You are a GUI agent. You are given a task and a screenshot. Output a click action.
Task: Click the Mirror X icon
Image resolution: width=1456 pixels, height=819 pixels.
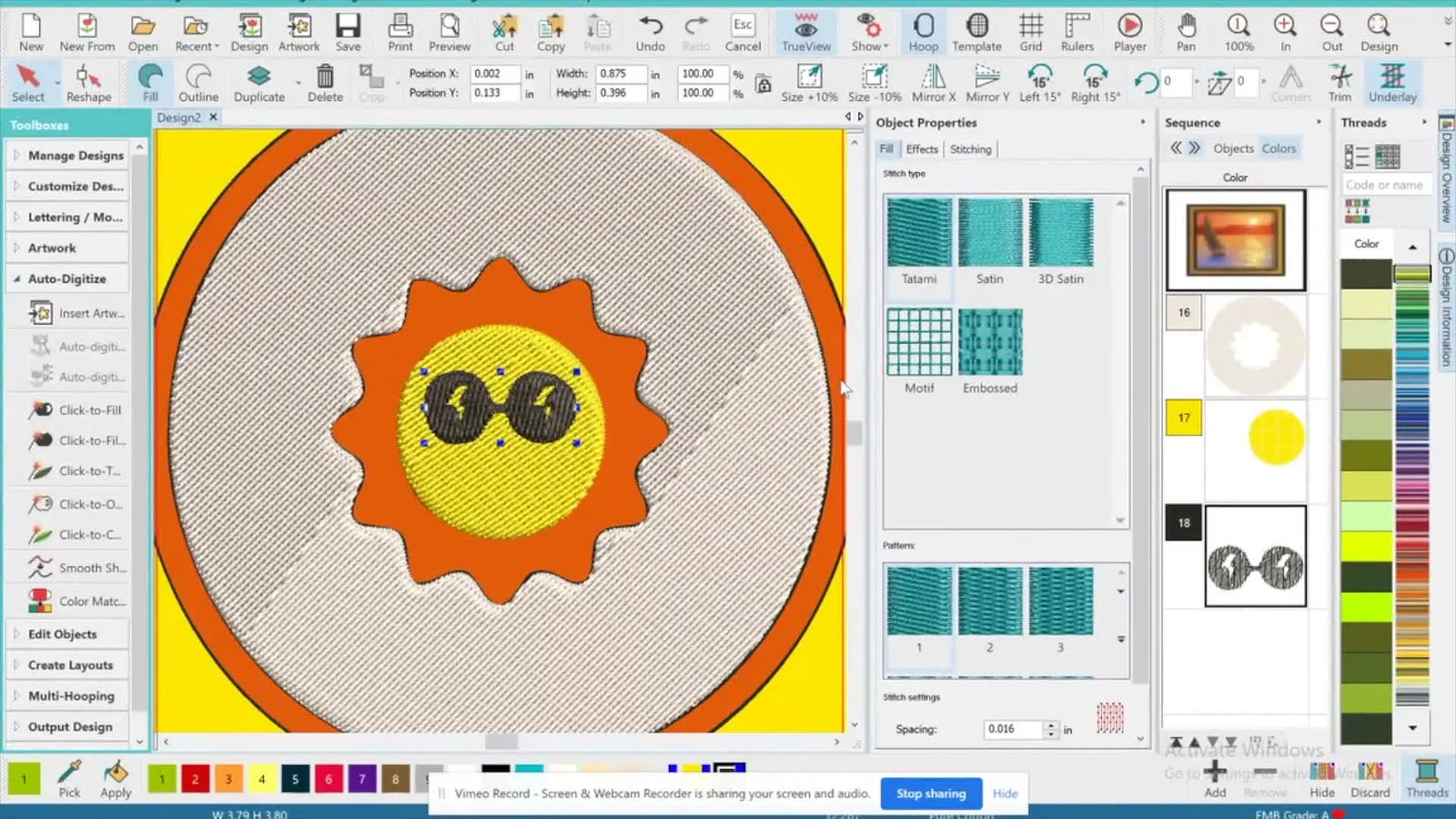pos(932,80)
